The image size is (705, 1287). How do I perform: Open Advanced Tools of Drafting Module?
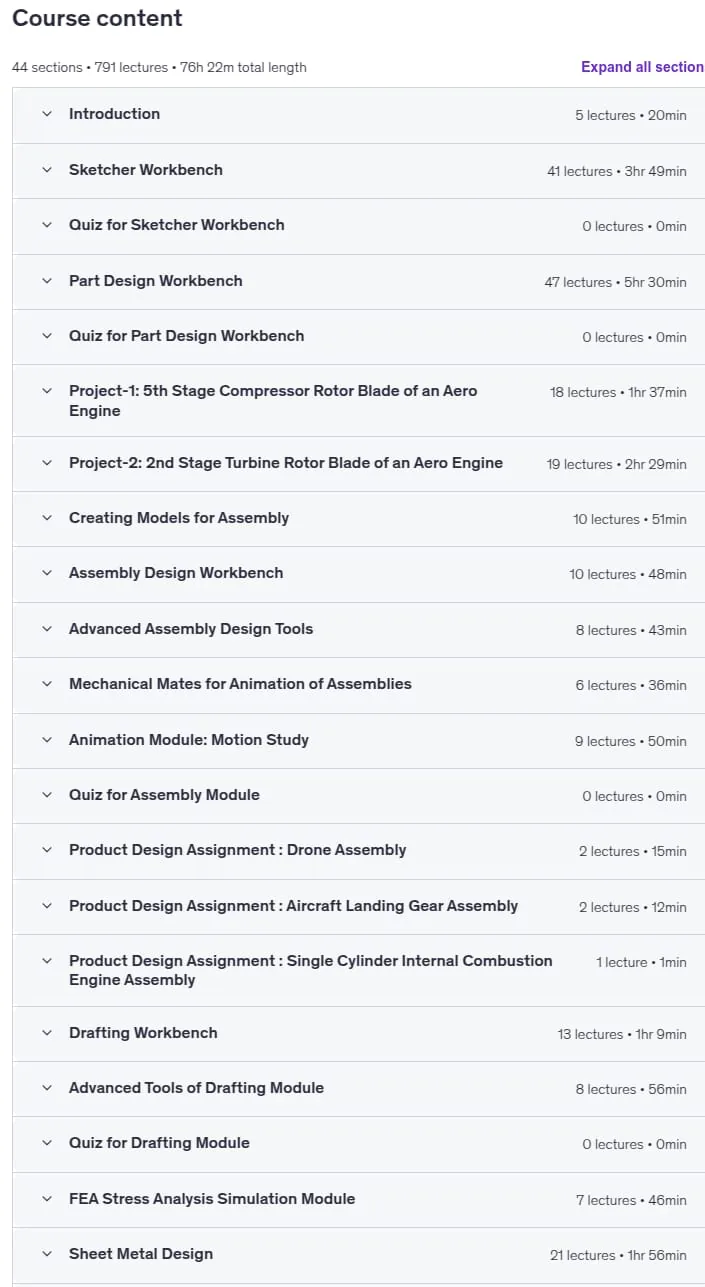[x=196, y=1088]
